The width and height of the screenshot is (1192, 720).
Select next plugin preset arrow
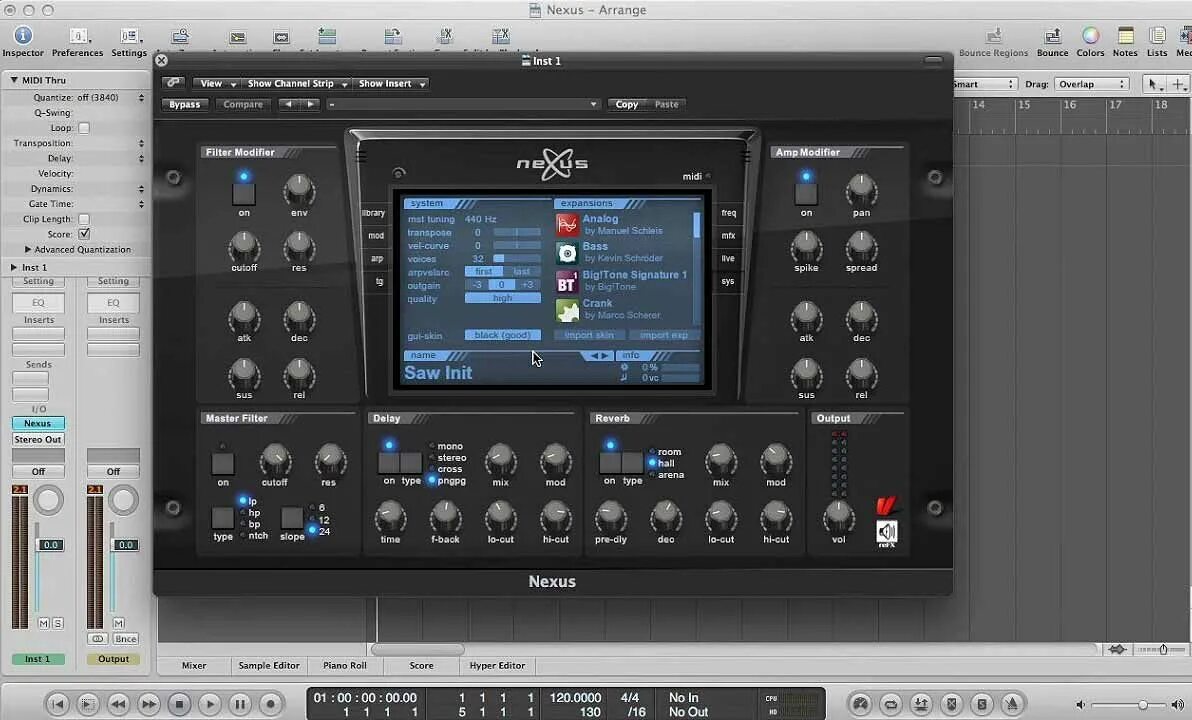click(310, 104)
